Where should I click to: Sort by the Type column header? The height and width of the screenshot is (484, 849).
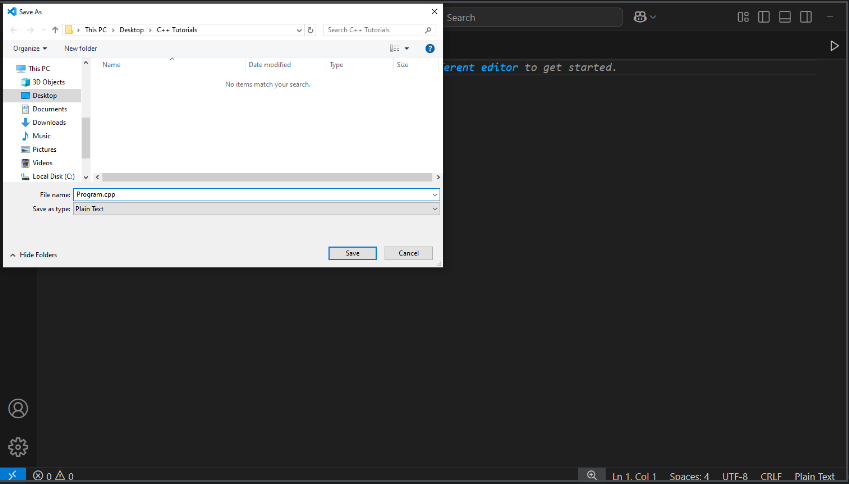pyautogui.click(x=336, y=64)
